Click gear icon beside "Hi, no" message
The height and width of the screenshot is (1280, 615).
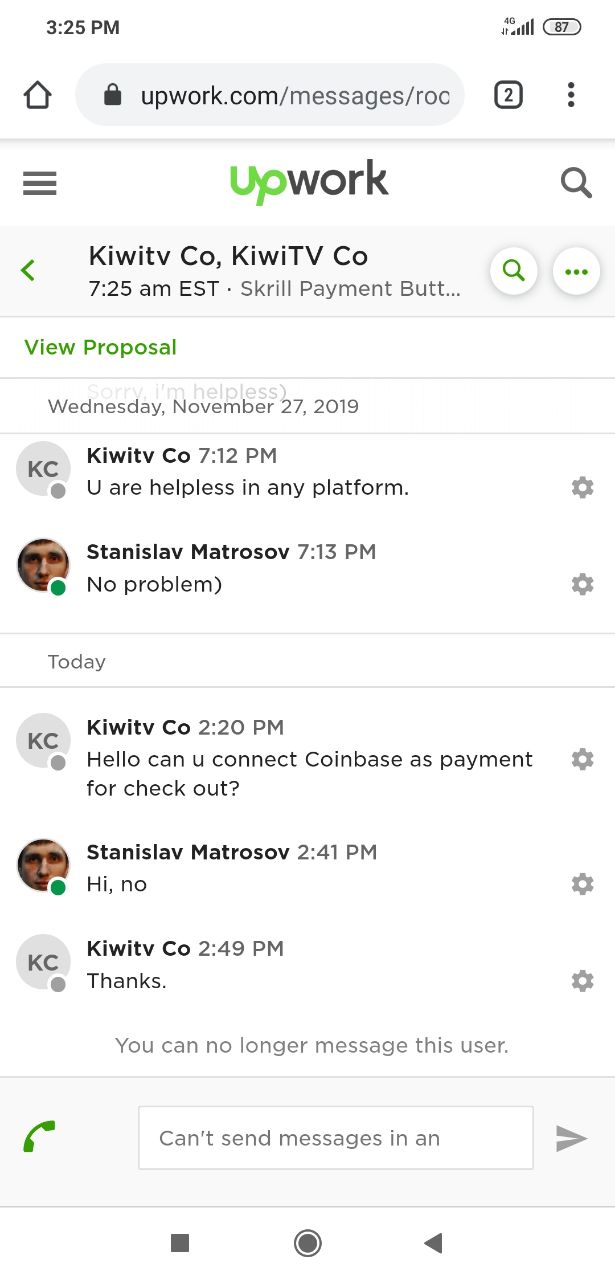pos(582,884)
